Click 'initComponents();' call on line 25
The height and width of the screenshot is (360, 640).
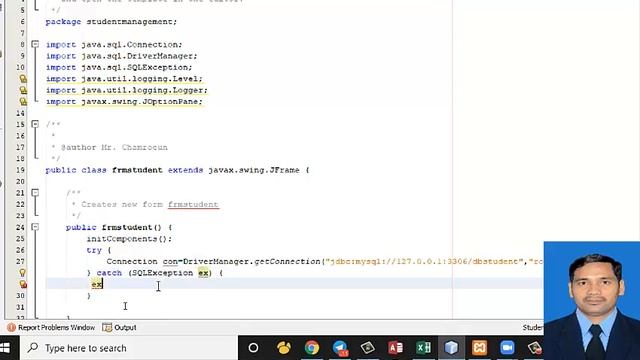[129, 238]
